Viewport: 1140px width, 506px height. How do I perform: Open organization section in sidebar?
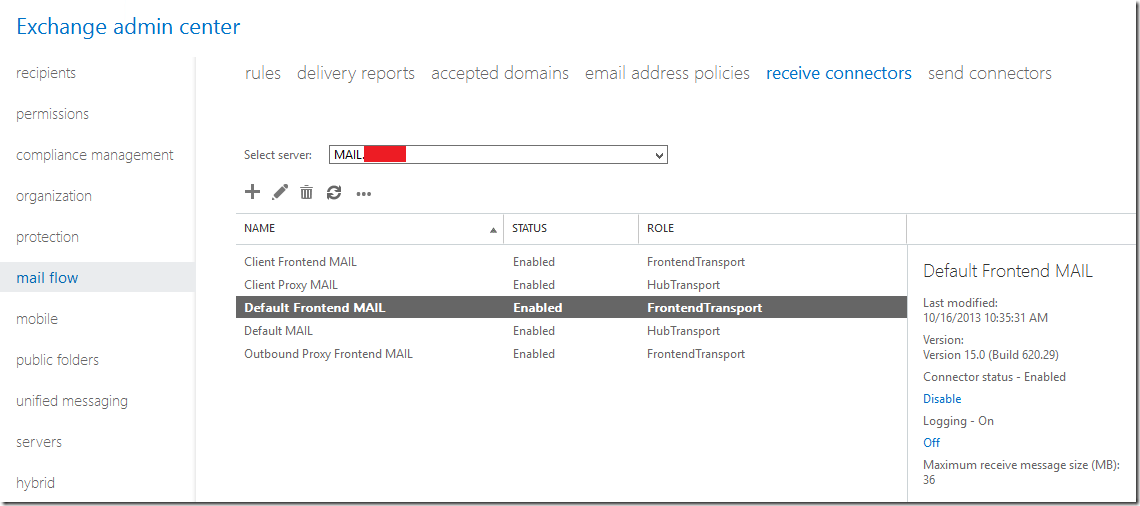click(x=54, y=196)
